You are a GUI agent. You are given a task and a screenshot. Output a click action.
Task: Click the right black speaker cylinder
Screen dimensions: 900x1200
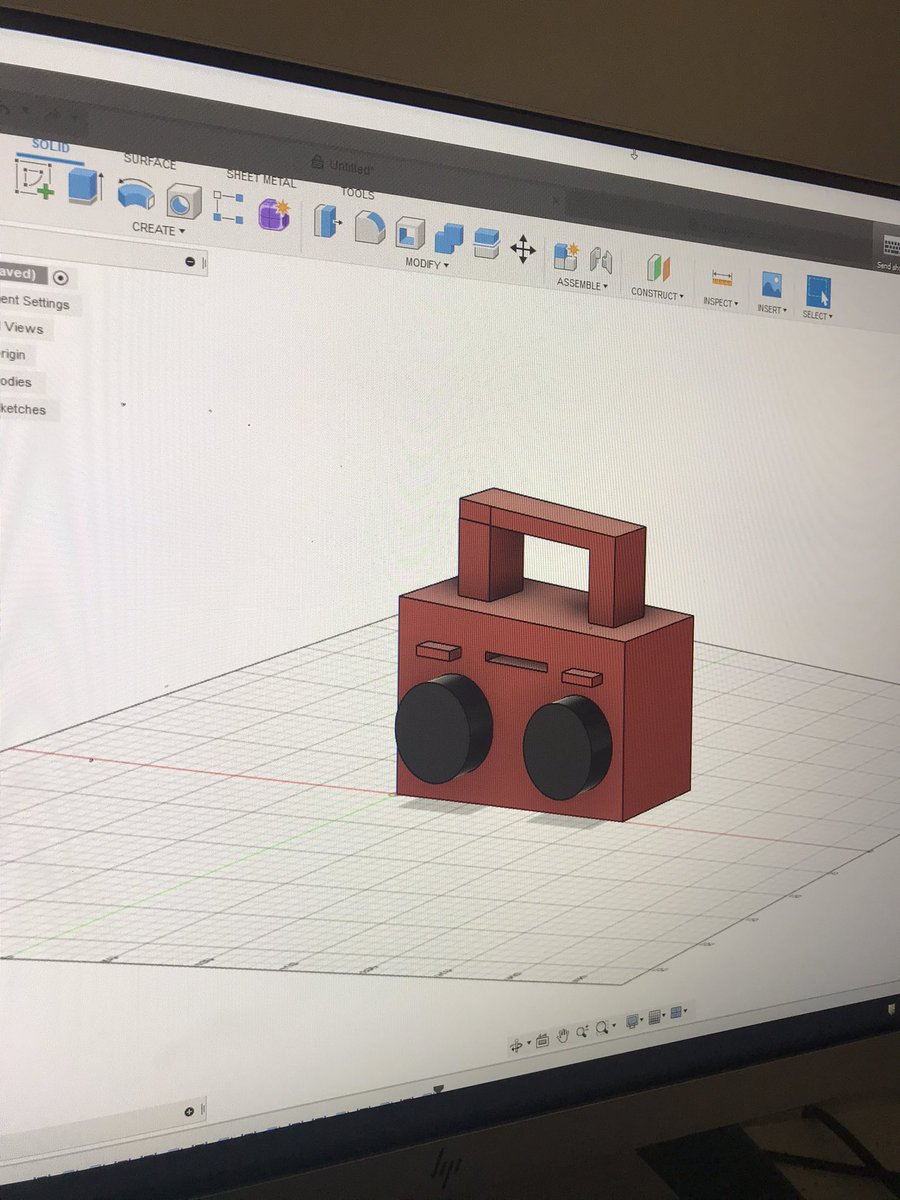[x=567, y=748]
